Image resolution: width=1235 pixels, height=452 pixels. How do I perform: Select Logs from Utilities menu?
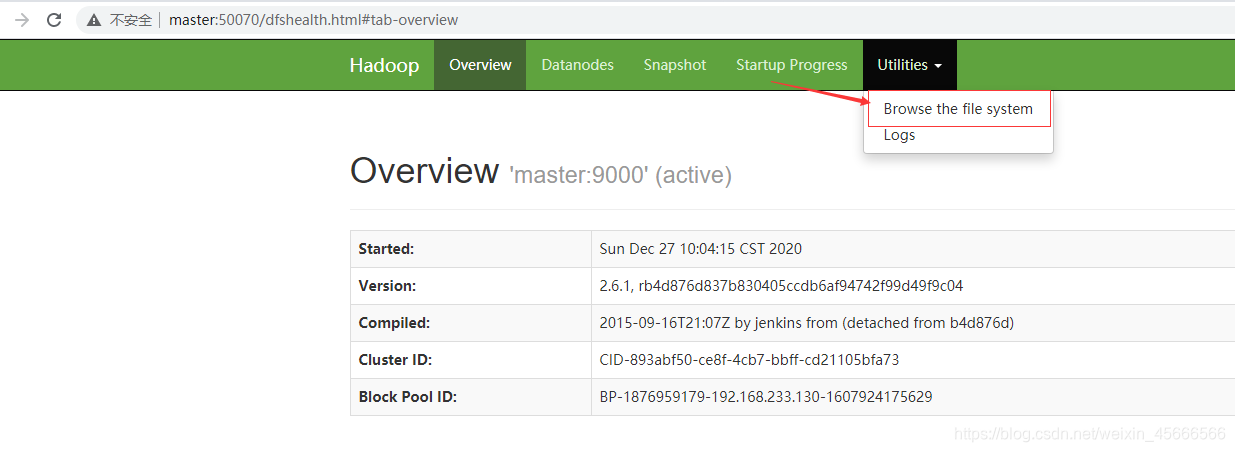tap(899, 135)
